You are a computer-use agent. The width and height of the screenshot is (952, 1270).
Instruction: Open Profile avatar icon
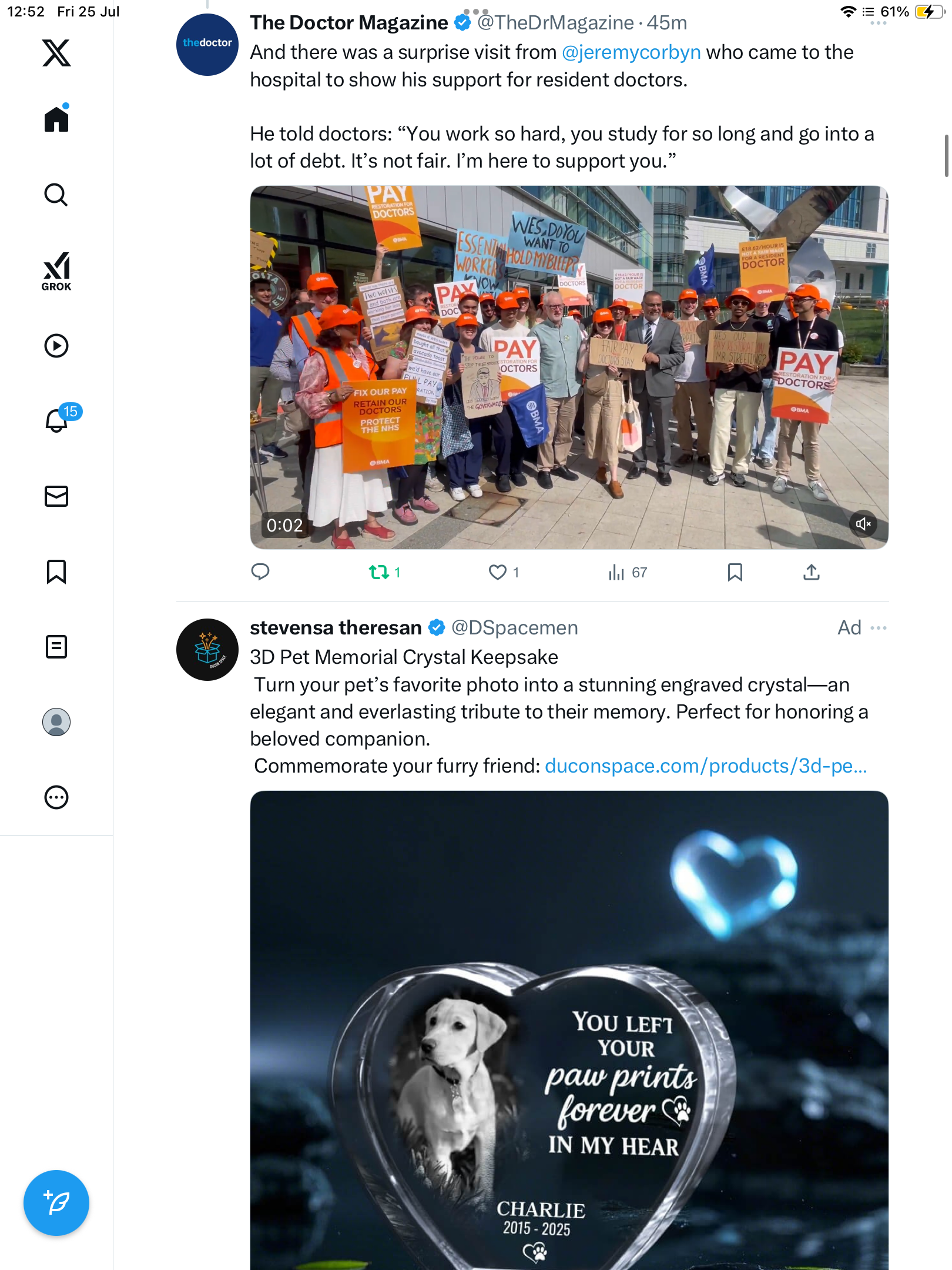pos(56,722)
